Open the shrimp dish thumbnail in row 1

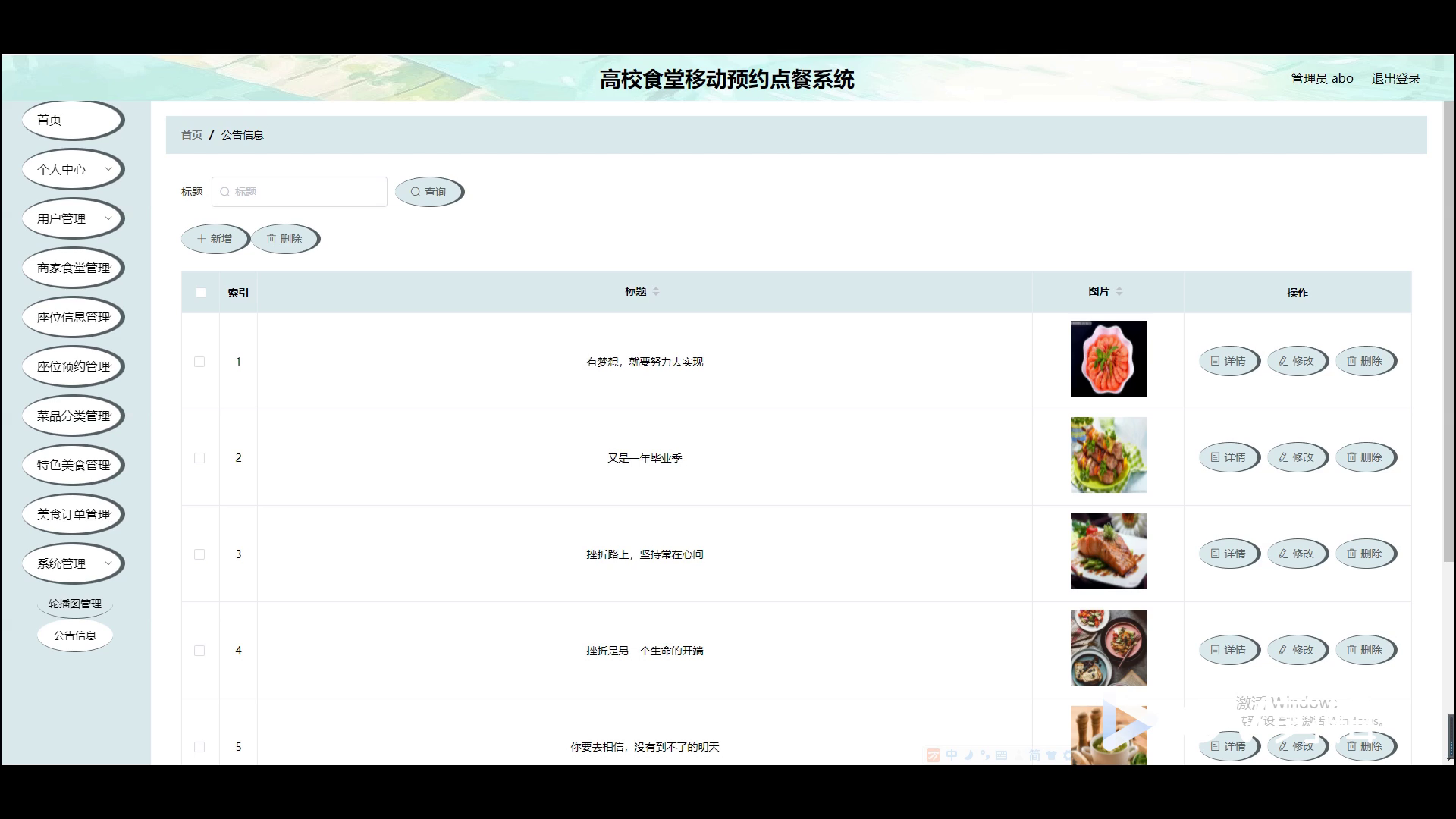point(1108,359)
